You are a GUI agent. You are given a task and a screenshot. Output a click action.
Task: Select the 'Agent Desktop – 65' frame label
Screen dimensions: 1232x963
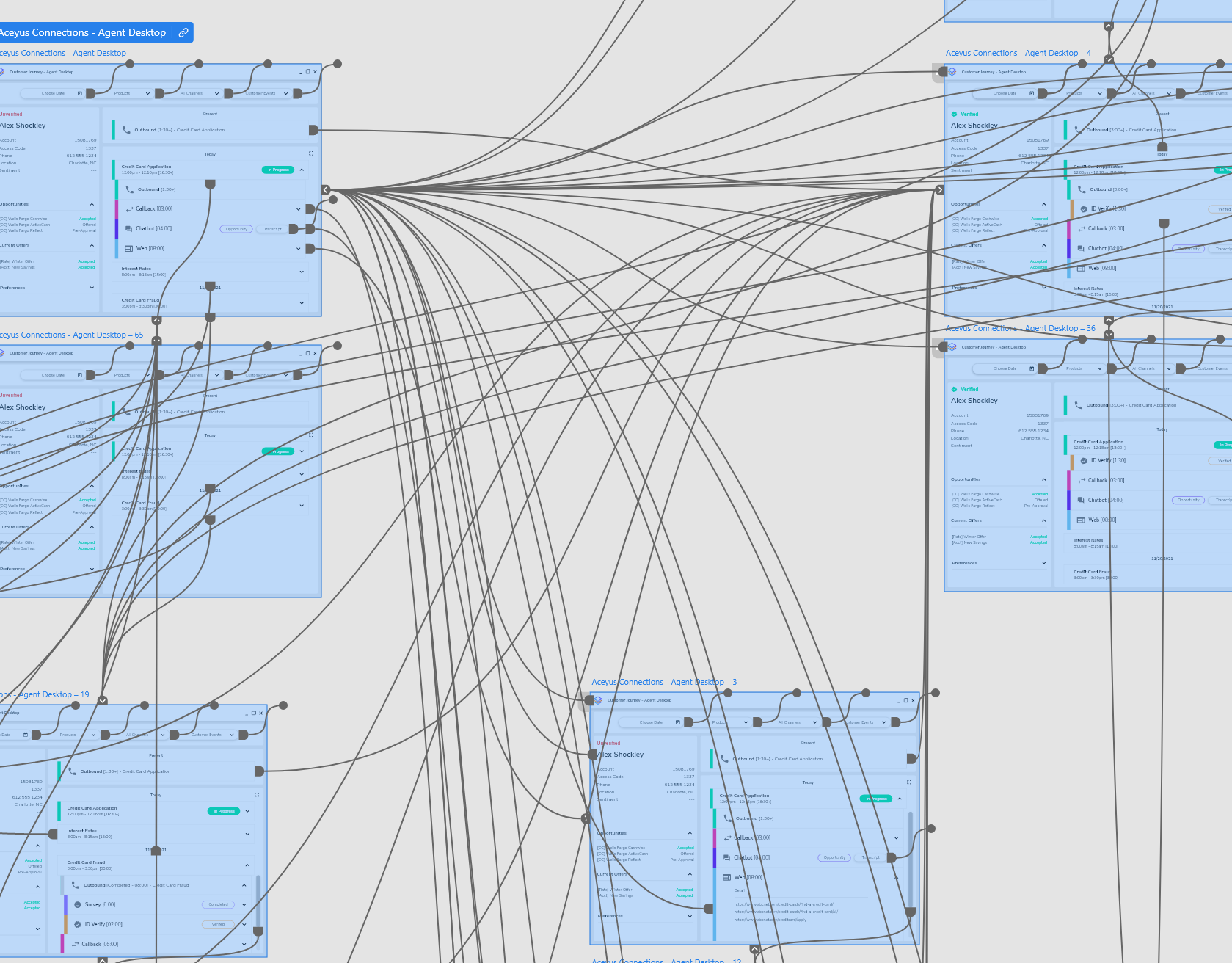71,335
